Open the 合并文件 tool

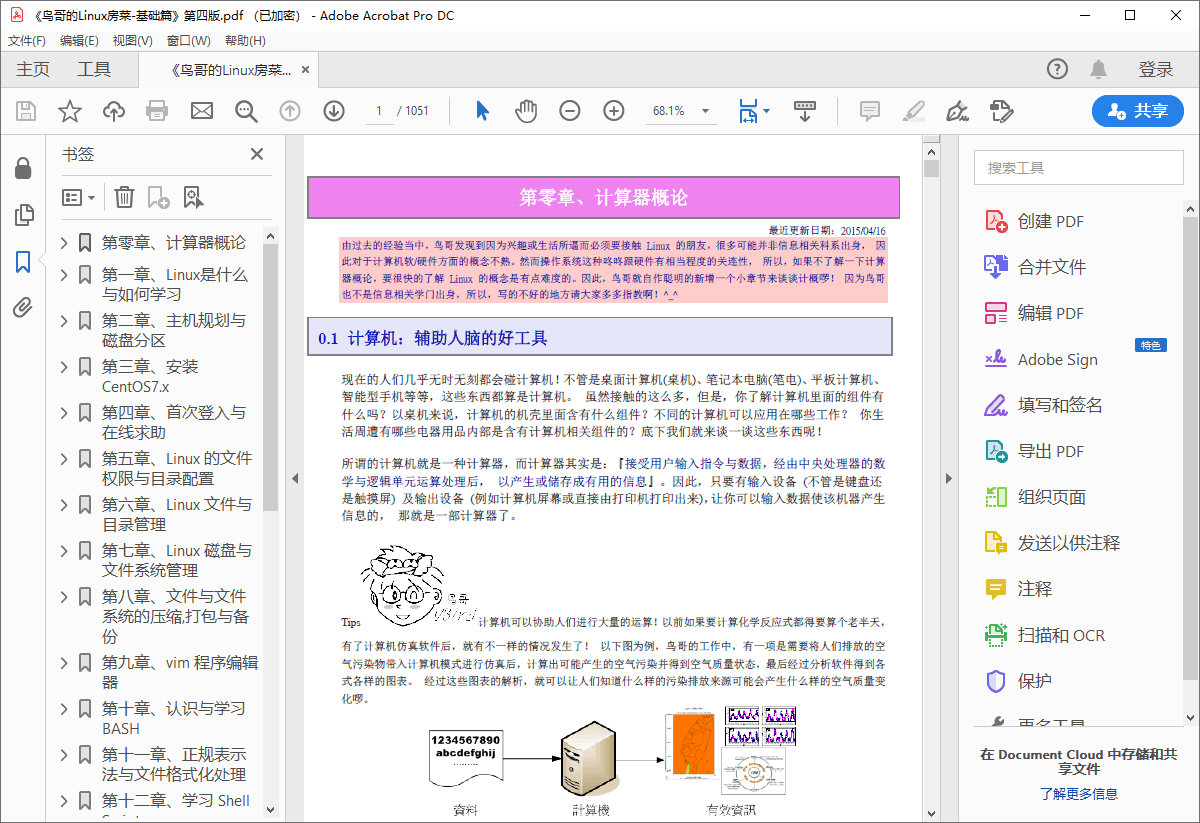[1035, 267]
